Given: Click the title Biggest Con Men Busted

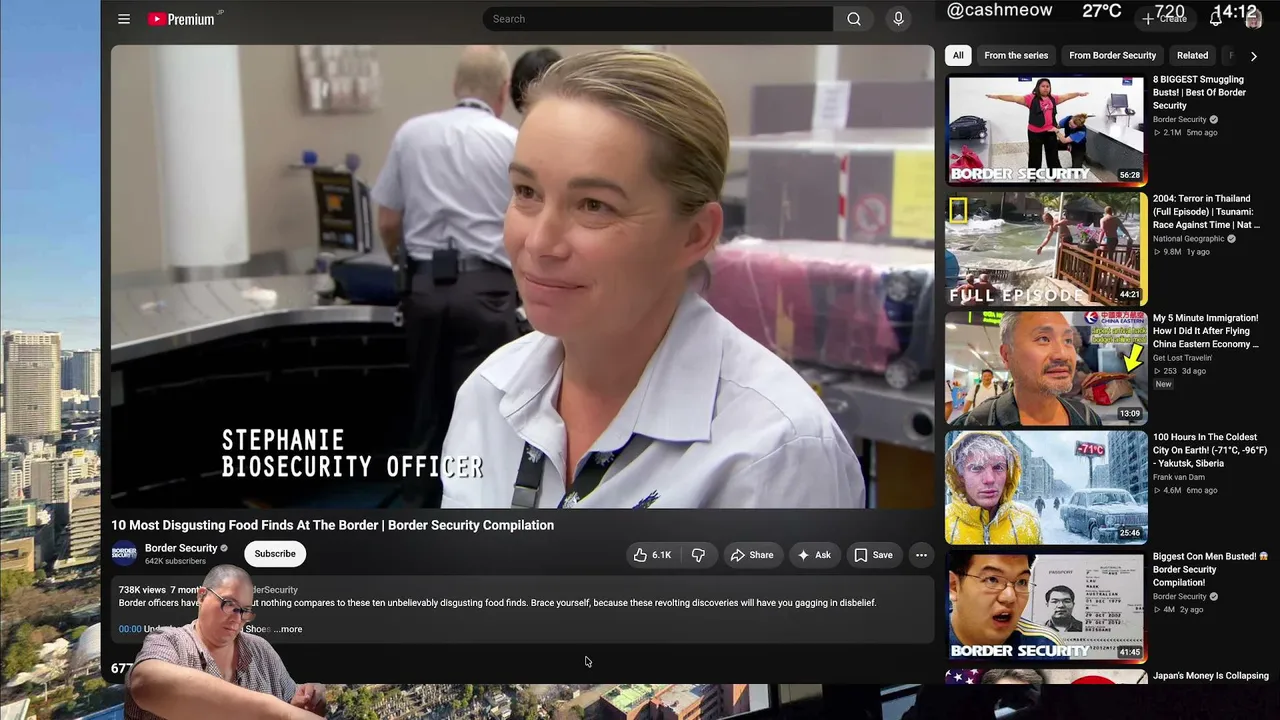Looking at the screenshot, I should click(1210, 569).
